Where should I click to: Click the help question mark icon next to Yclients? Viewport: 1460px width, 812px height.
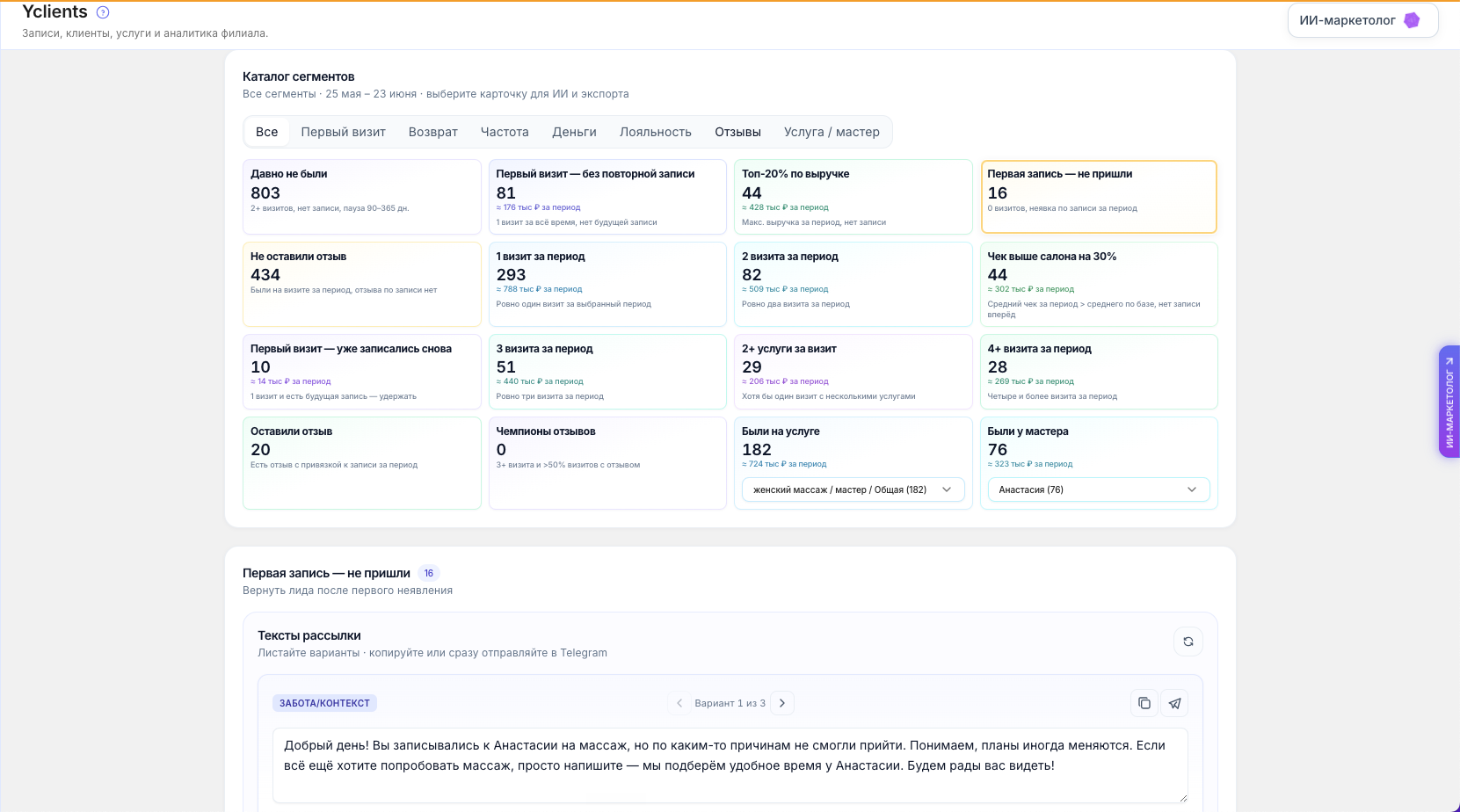click(x=103, y=12)
